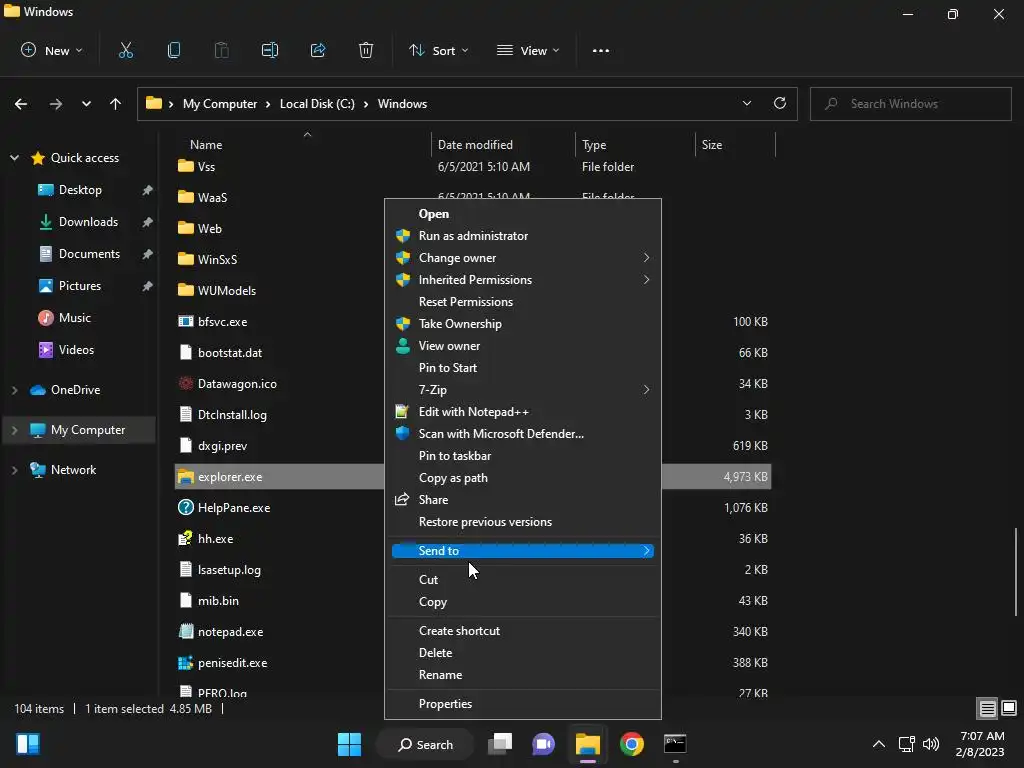Screen dimensions: 1024x768
Task: Click the Delete trash icon in toolbar
Action: [x=366, y=50]
